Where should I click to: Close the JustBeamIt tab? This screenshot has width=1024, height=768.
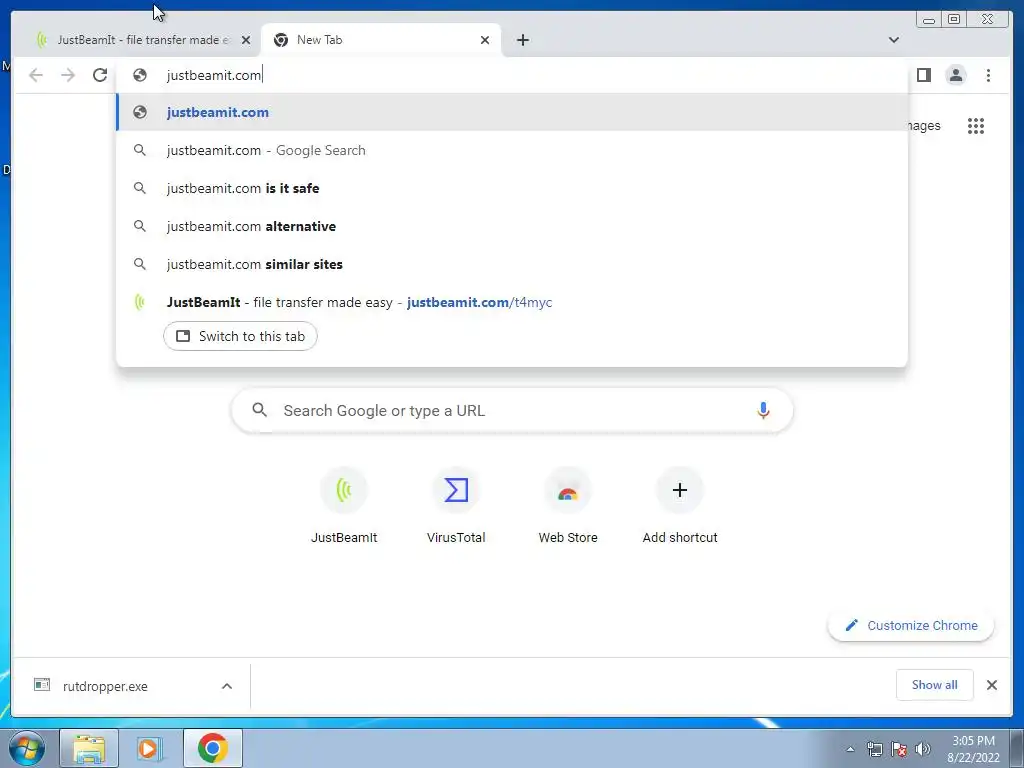246,40
